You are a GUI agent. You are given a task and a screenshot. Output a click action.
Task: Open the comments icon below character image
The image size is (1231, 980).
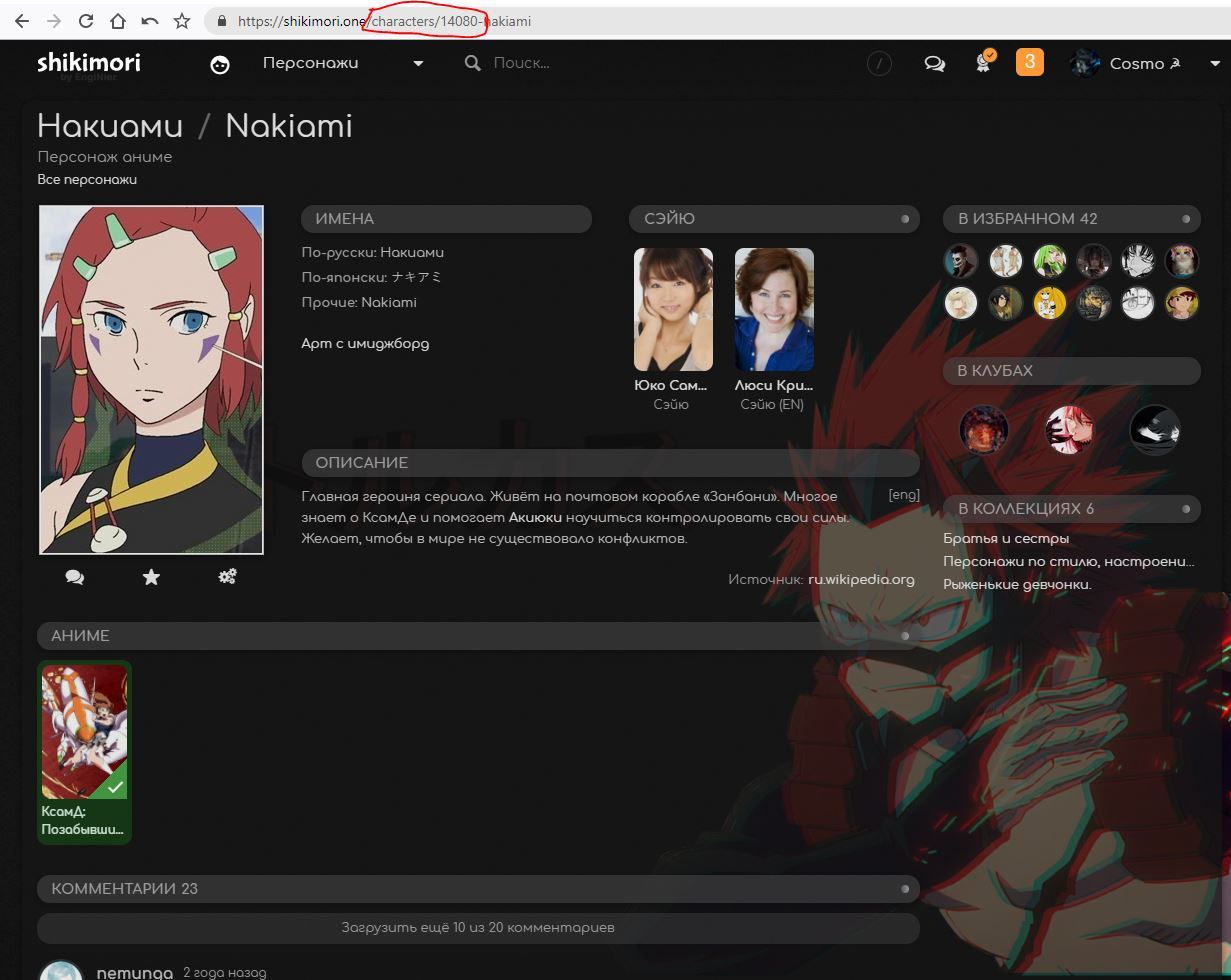tap(75, 577)
